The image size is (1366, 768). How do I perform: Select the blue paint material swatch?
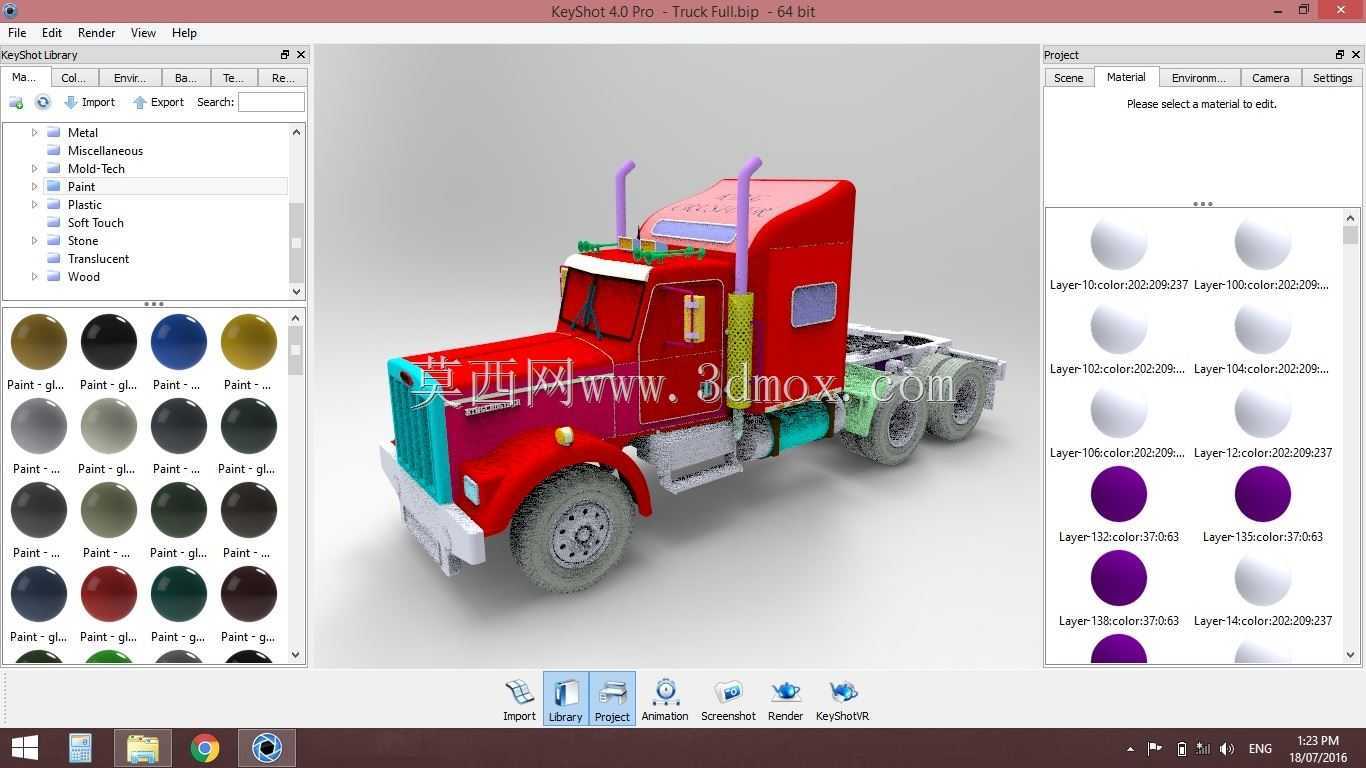(179, 341)
